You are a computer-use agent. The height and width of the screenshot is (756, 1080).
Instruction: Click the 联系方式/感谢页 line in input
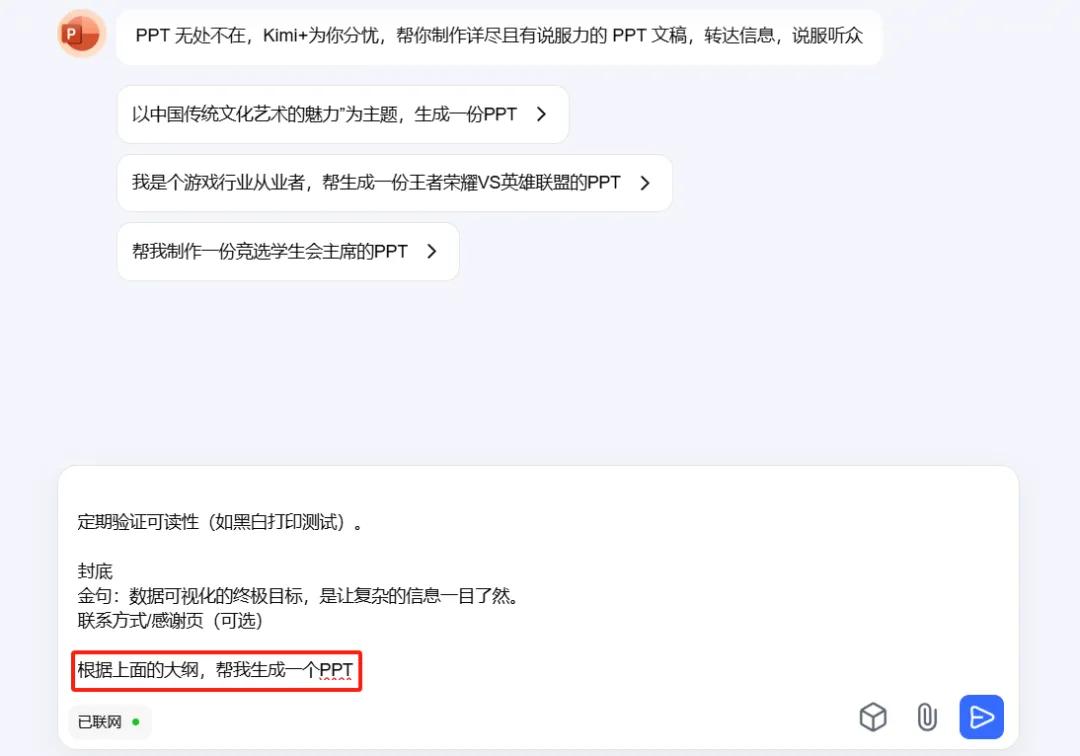point(169,620)
